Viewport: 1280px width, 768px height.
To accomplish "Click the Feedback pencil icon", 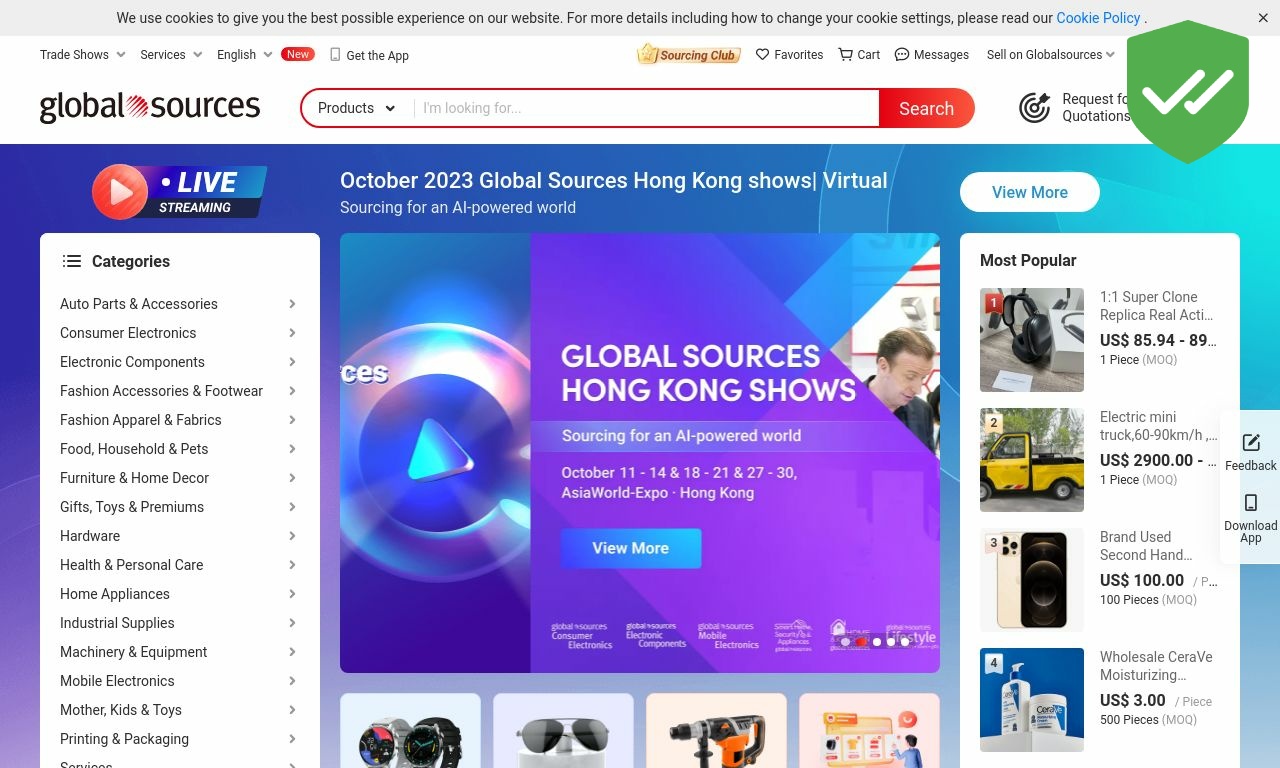I will click(1251, 443).
